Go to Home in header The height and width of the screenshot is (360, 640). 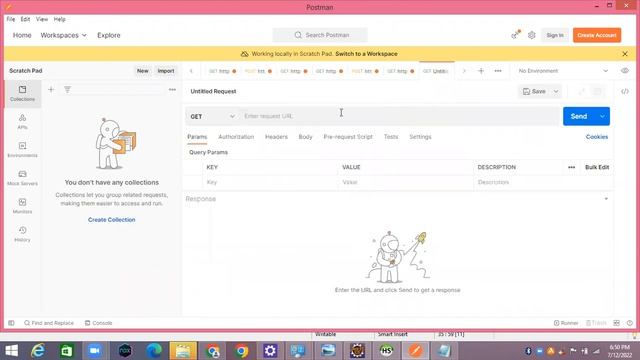point(22,35)
